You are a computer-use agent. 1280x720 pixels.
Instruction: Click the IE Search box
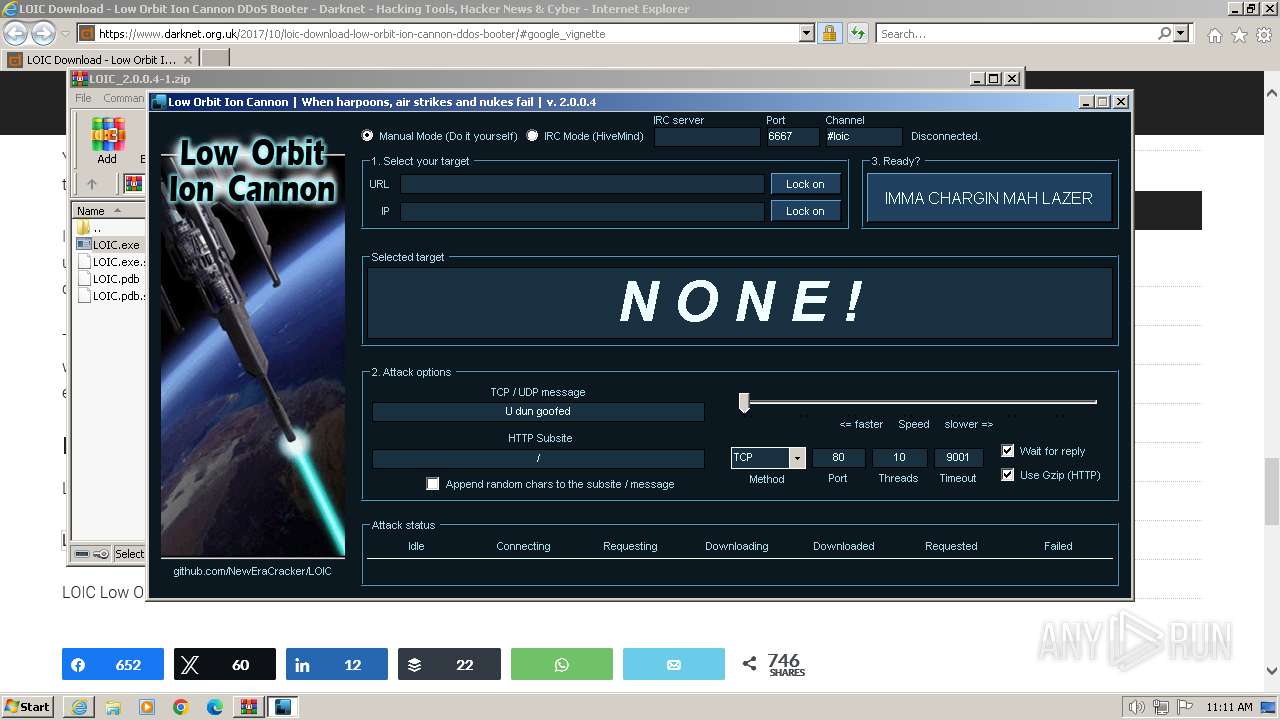click(1016, 33)
